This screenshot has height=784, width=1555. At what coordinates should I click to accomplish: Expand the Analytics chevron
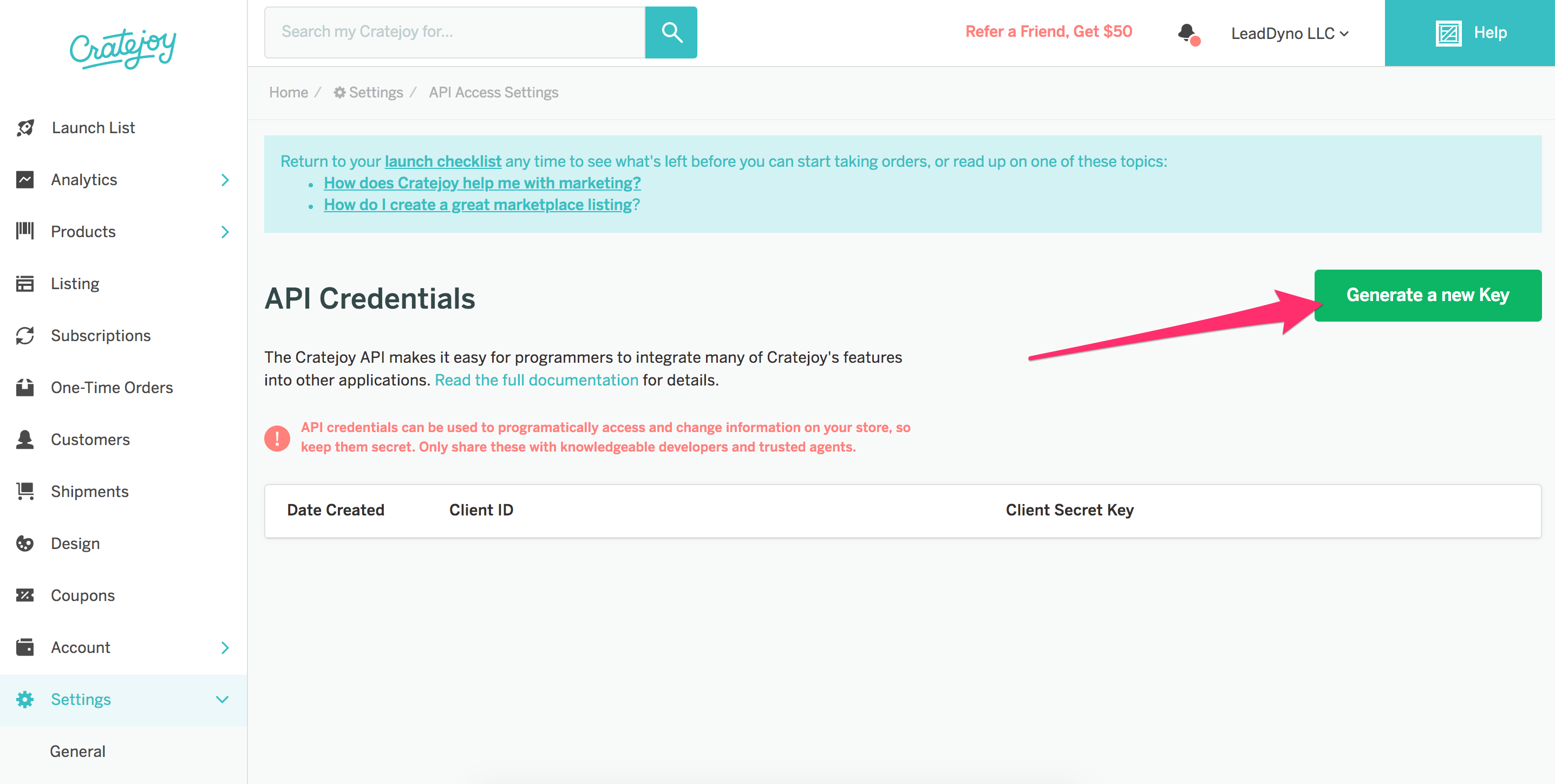225,180
